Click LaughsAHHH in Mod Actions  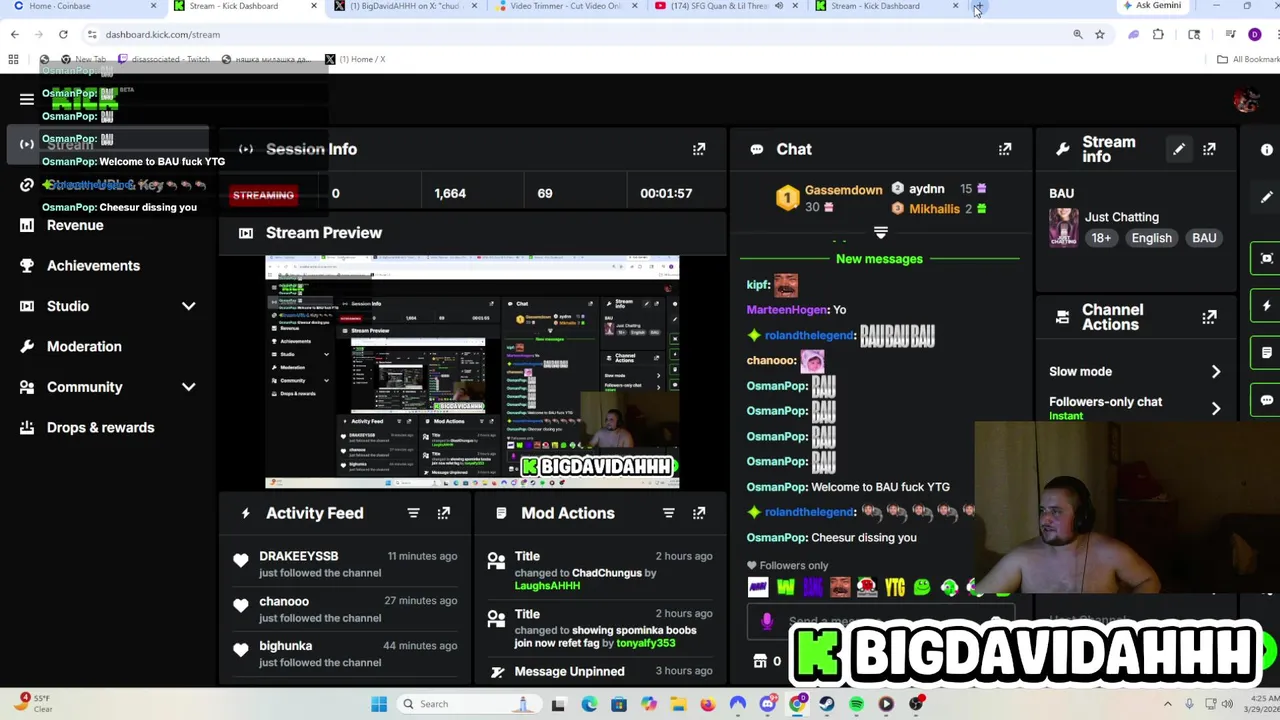[x=547, y=585]
